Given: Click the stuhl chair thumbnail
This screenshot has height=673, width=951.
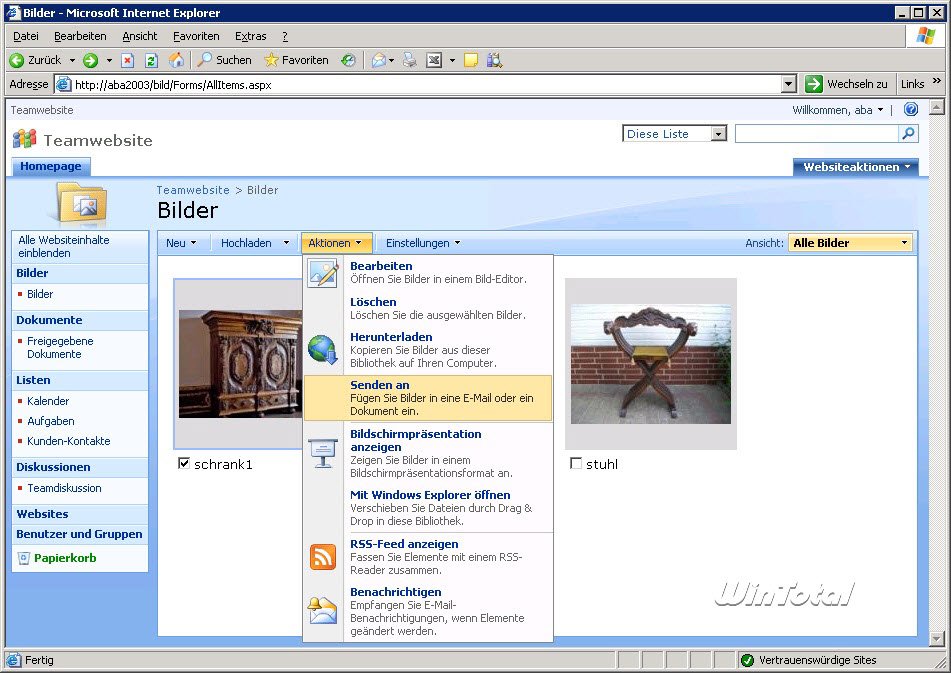Looking at the screenshot, I should (650, 364).
